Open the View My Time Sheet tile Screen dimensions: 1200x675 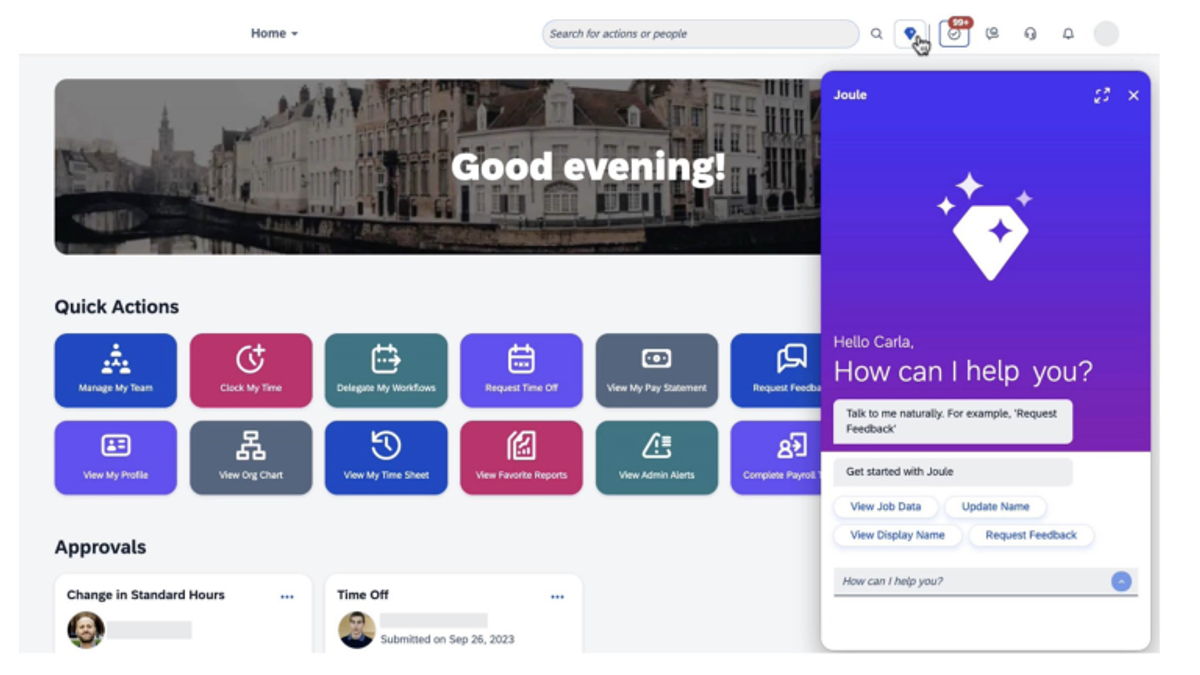click(386, 458)
